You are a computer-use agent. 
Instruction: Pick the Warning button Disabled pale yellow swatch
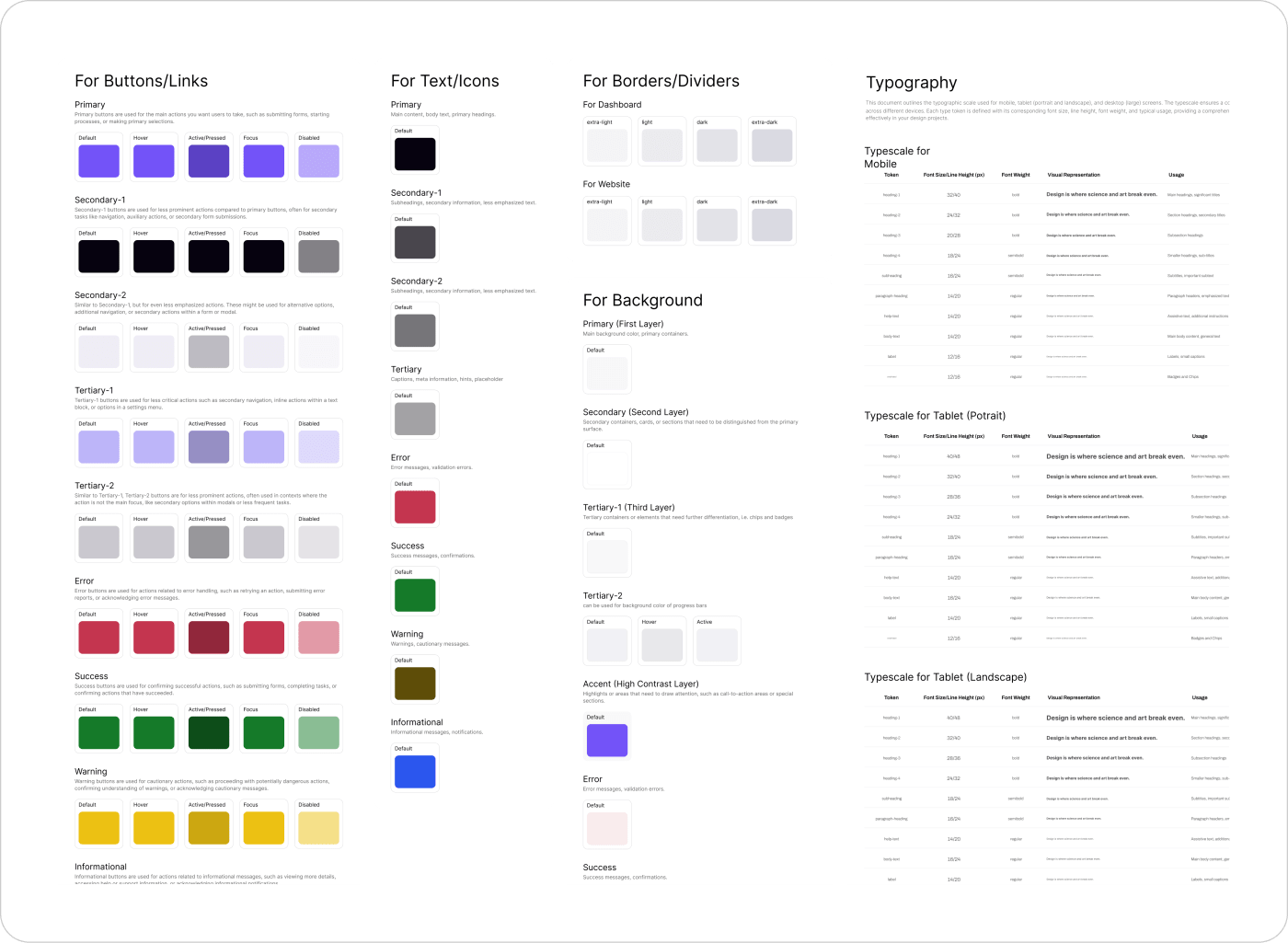(x=318, y=828)
